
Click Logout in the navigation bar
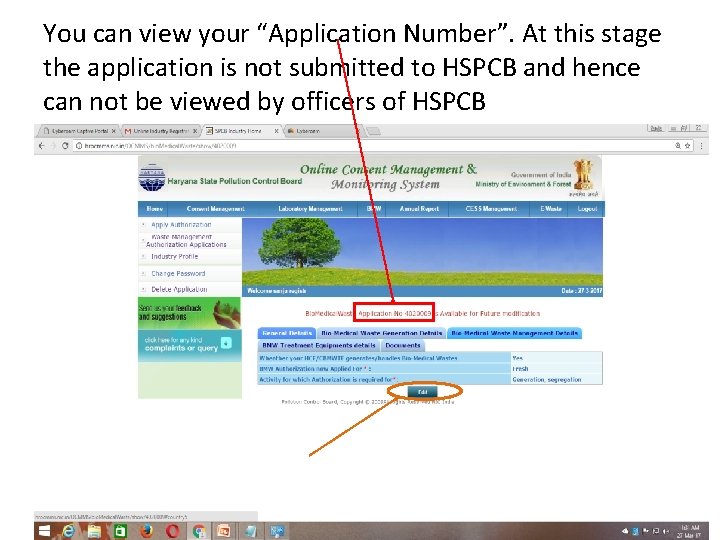(x=587, y=208)
